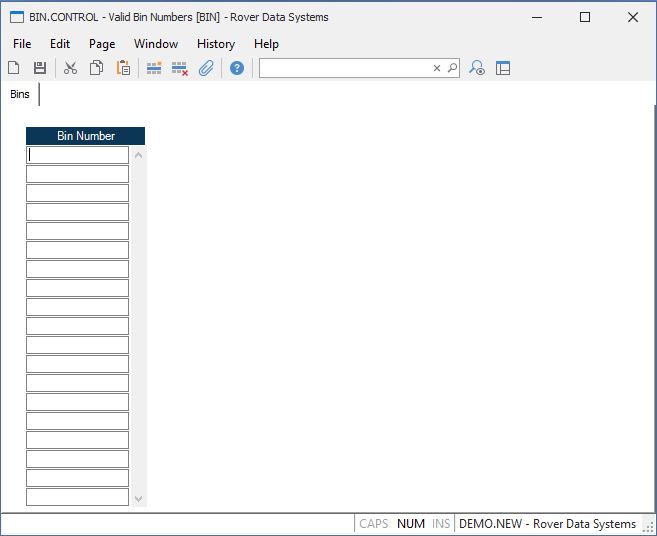The height and width of the screenshot is (536, 657).
Task: Select the Bins tab
Action: click(20, 95)
